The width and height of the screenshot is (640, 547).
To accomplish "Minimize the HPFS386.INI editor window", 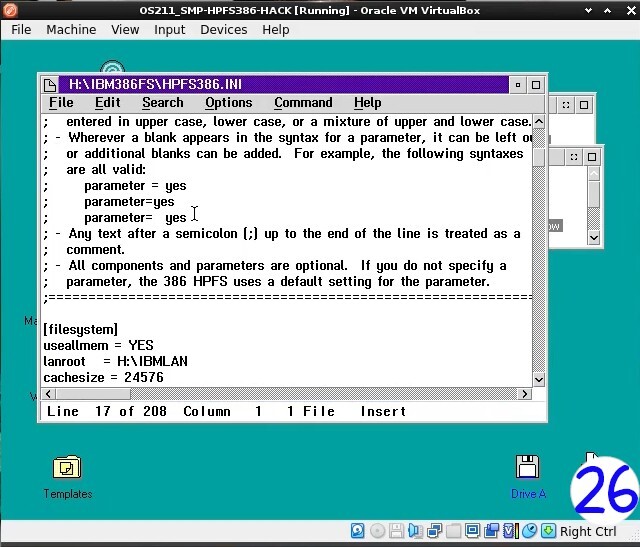I will [518, 85].
